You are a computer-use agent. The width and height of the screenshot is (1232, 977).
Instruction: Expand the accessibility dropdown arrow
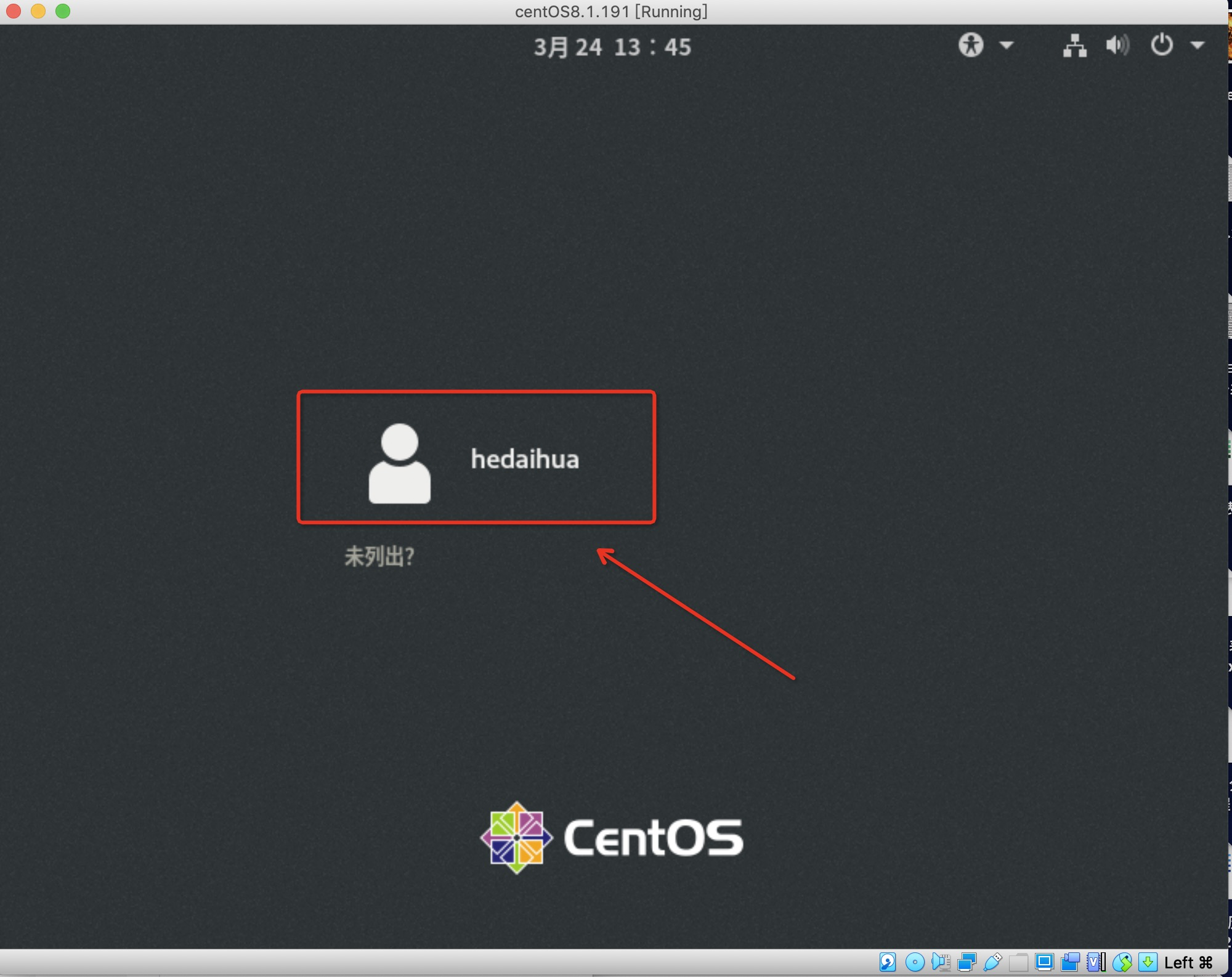click(x=1007, y=45)
